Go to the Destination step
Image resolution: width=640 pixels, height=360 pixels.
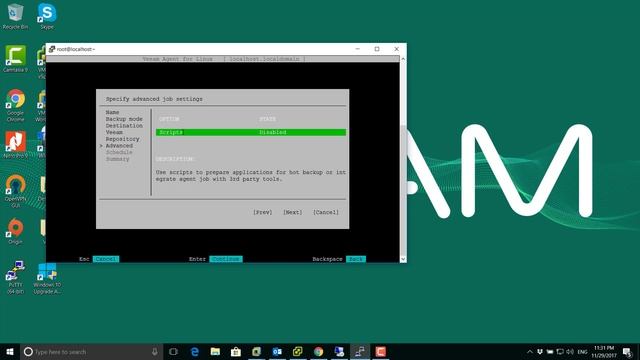124,126
